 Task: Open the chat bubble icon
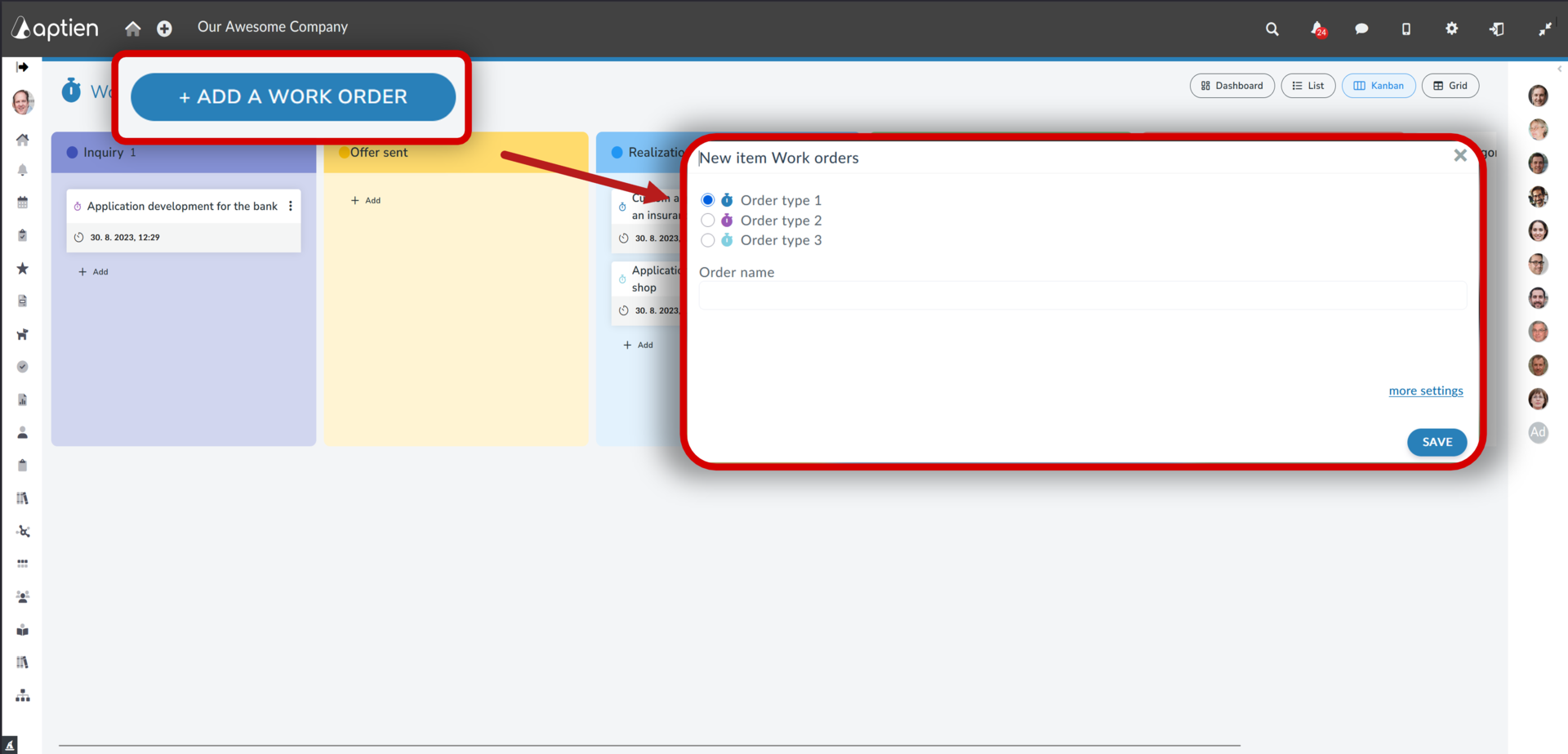(1361, 29)
